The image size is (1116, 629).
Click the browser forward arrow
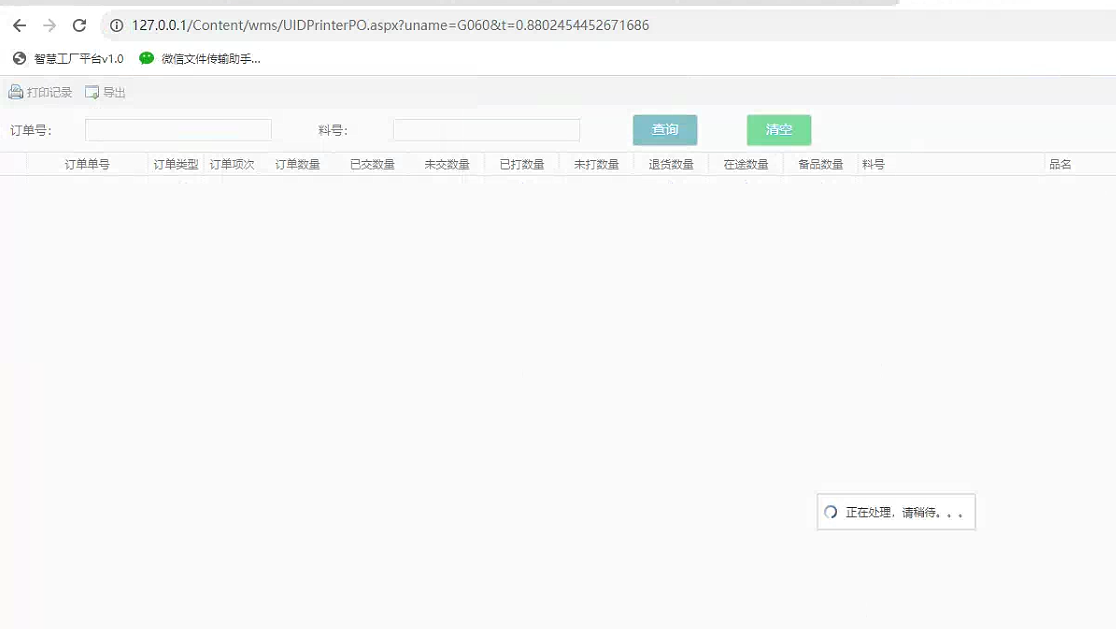pyautogui.click(x=50, y=25)
